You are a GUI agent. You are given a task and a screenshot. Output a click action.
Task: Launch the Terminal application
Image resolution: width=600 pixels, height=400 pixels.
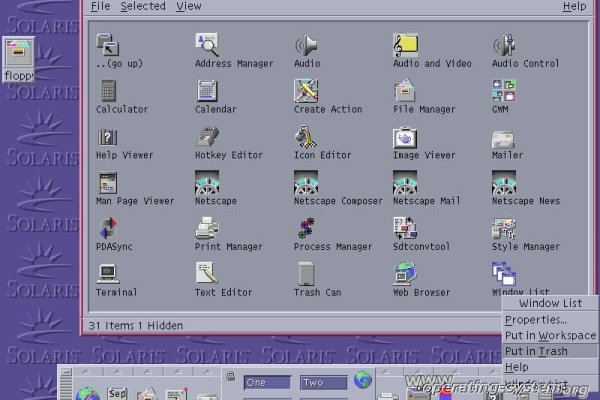pos(107,273)
